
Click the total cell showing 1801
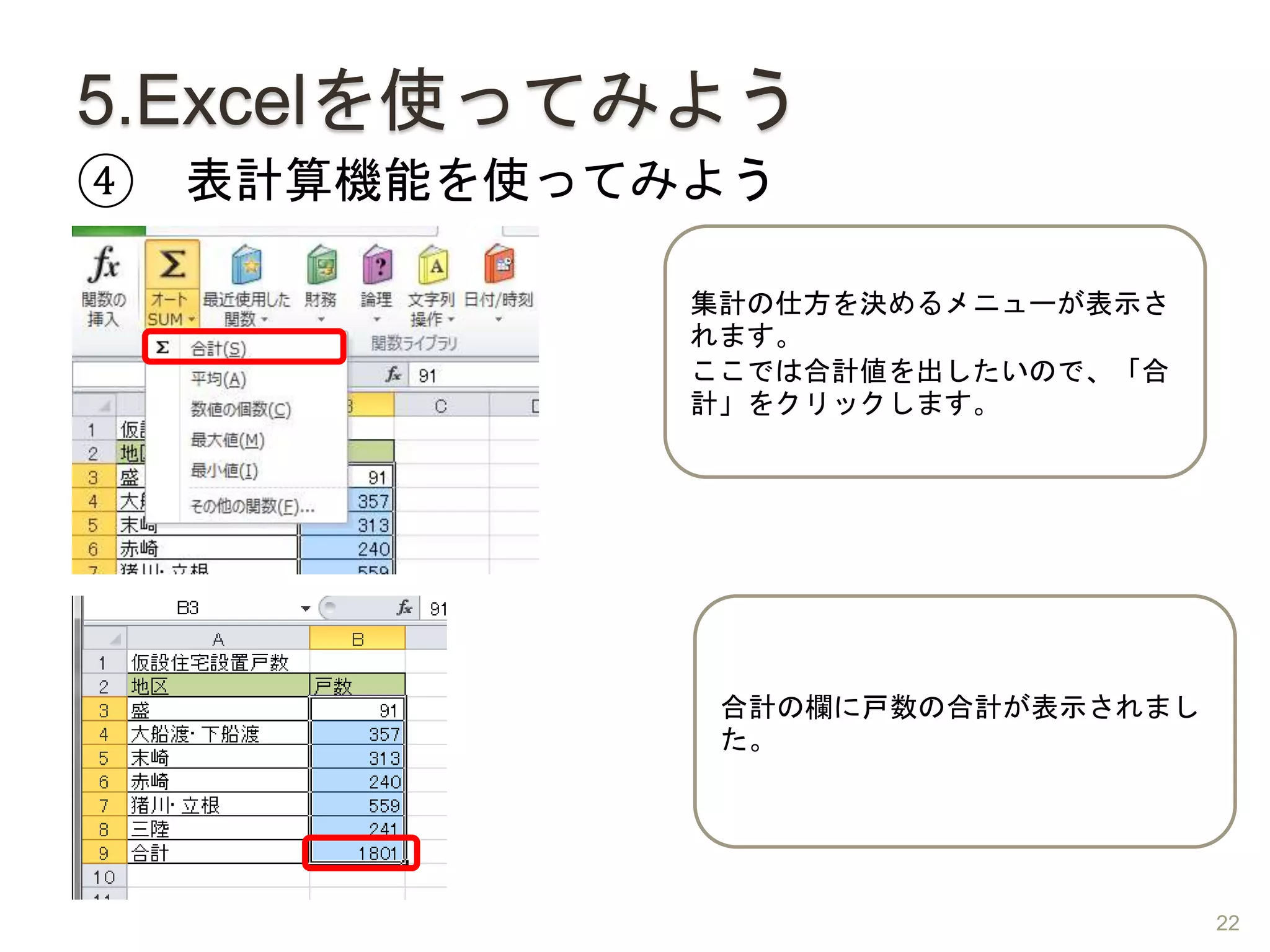358,853
